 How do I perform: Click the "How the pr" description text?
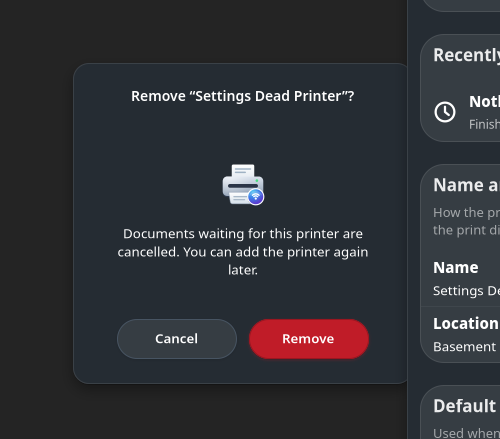[x=466, y=221]
